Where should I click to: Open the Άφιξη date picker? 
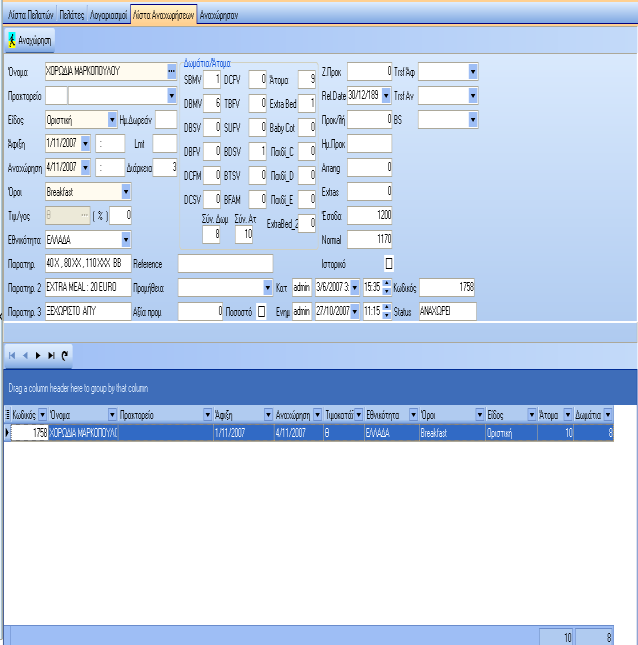pyautogui.click(x=85, y=144)
